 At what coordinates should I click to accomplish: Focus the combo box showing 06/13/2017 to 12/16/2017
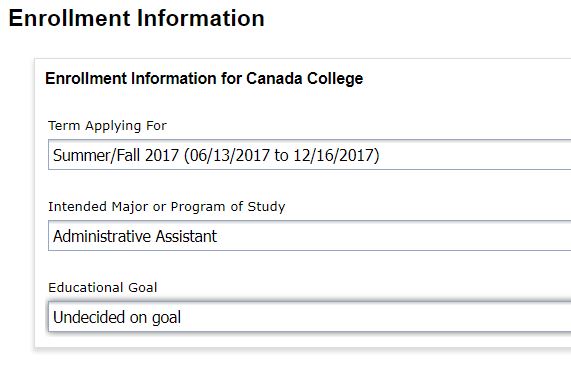coord(310,154)
